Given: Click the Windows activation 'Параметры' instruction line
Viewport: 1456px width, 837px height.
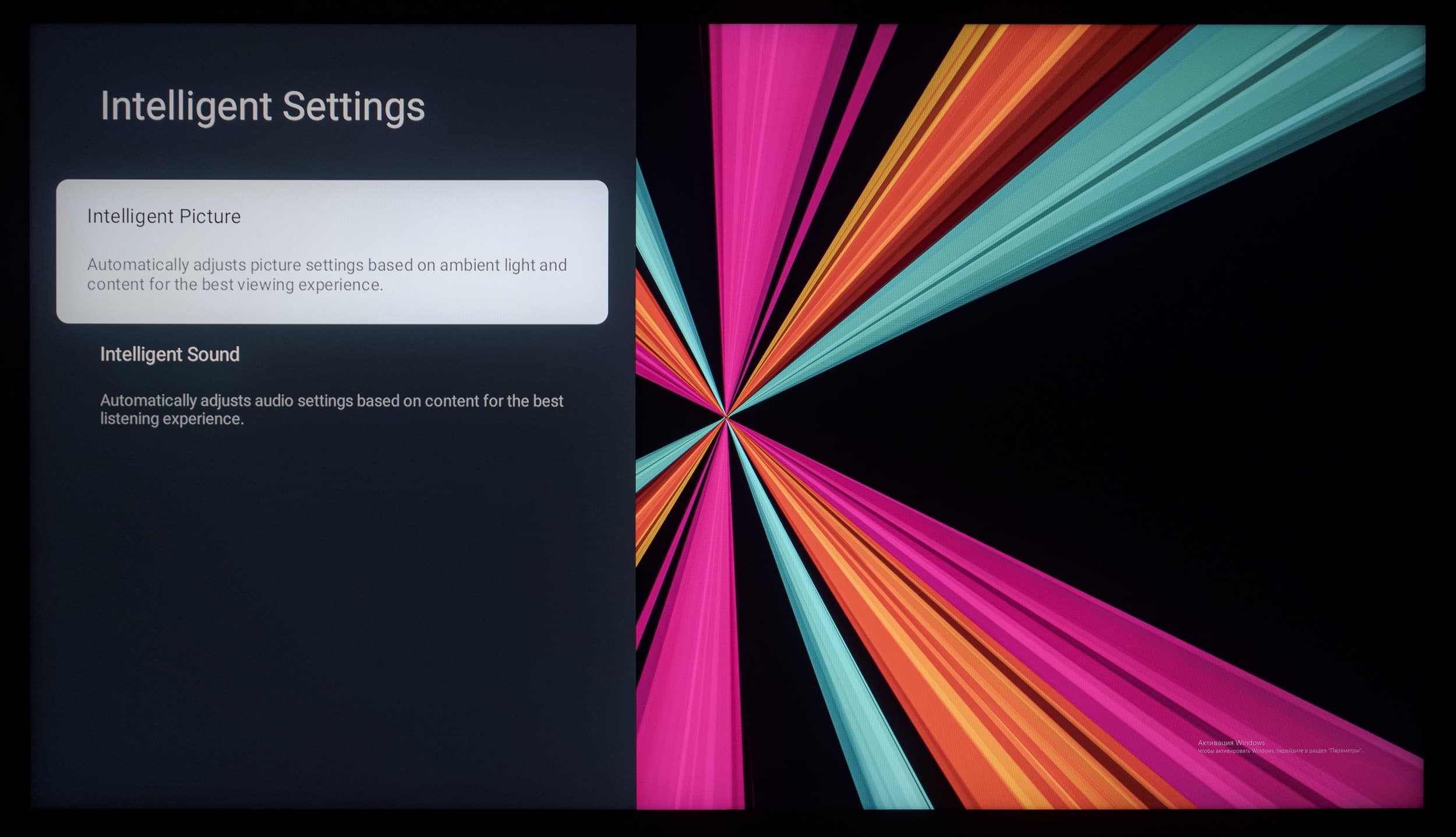Looking at the screenshot, I should (x=1280, y=751).
